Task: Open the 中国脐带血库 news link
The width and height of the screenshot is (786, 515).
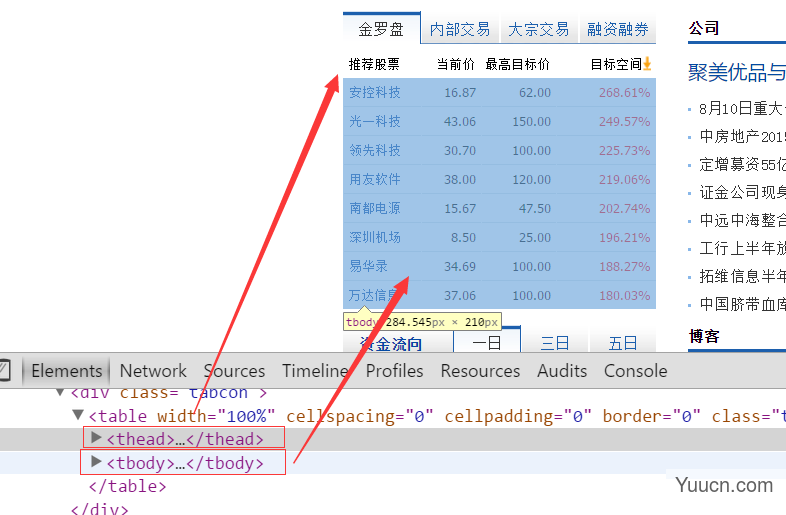Action: 742,304
